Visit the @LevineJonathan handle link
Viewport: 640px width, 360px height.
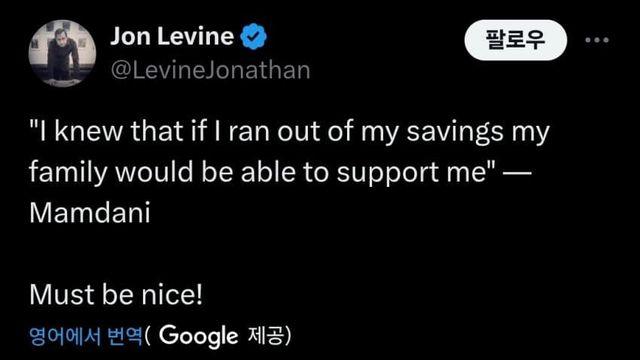click(211, 70)
